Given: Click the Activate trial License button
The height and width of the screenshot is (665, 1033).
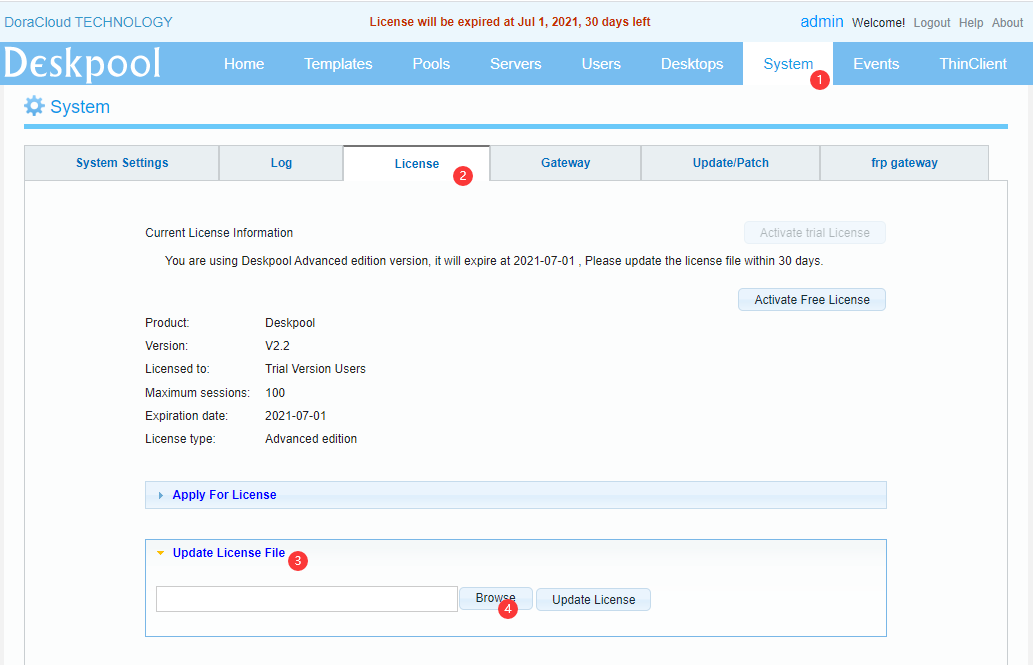Looking at the screenshot, I should pyautogui.click(x=814, y=233).
